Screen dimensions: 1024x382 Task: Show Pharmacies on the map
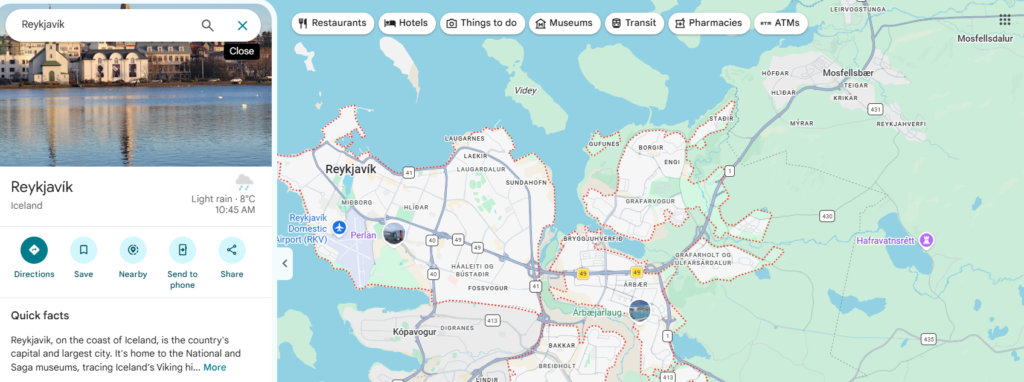tap(709, 23)
